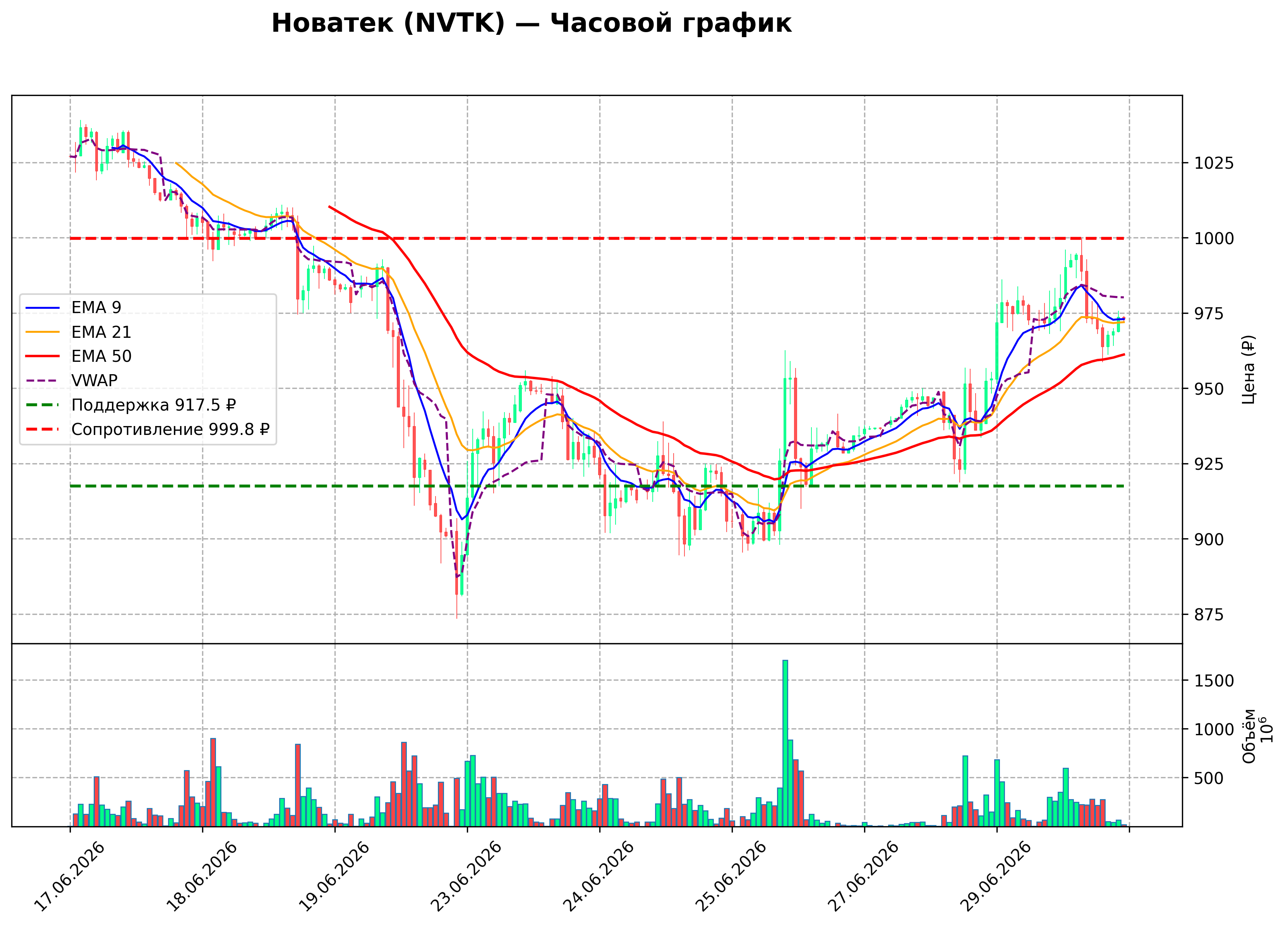Screen dimensions: 1288x926
Task: Select the "EMA 9" legend label
Action: coord(96,308)
